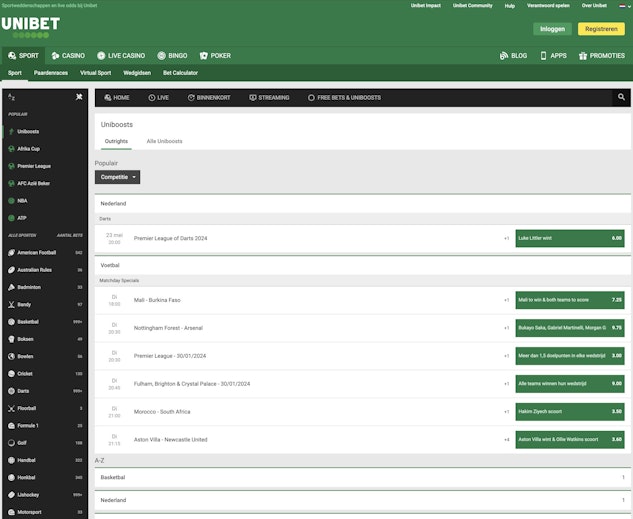Click the Motorsport helmet icon

[x=11, y=512]
